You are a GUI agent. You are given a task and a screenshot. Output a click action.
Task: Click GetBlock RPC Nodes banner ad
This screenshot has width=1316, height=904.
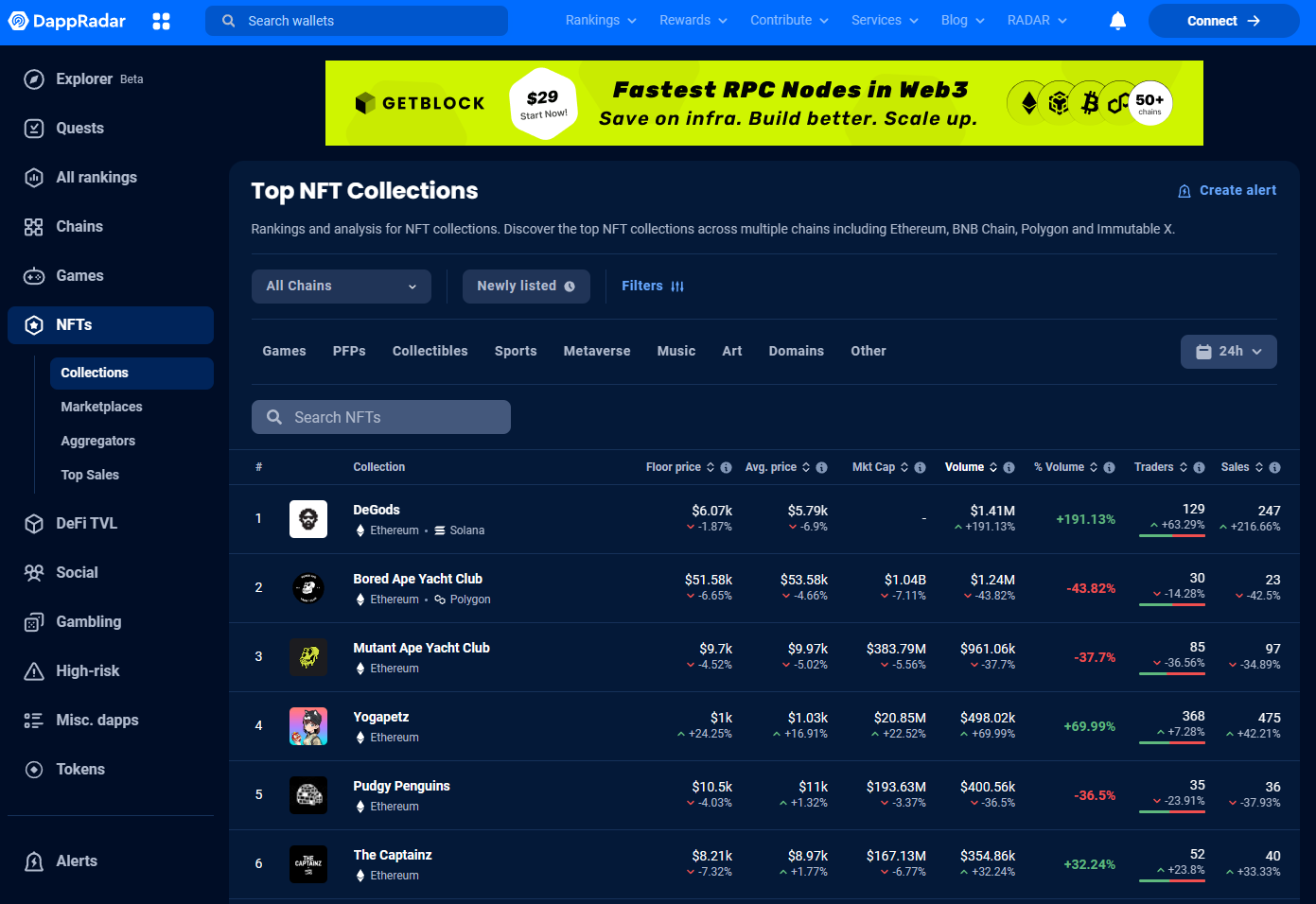tap(764, 103)
